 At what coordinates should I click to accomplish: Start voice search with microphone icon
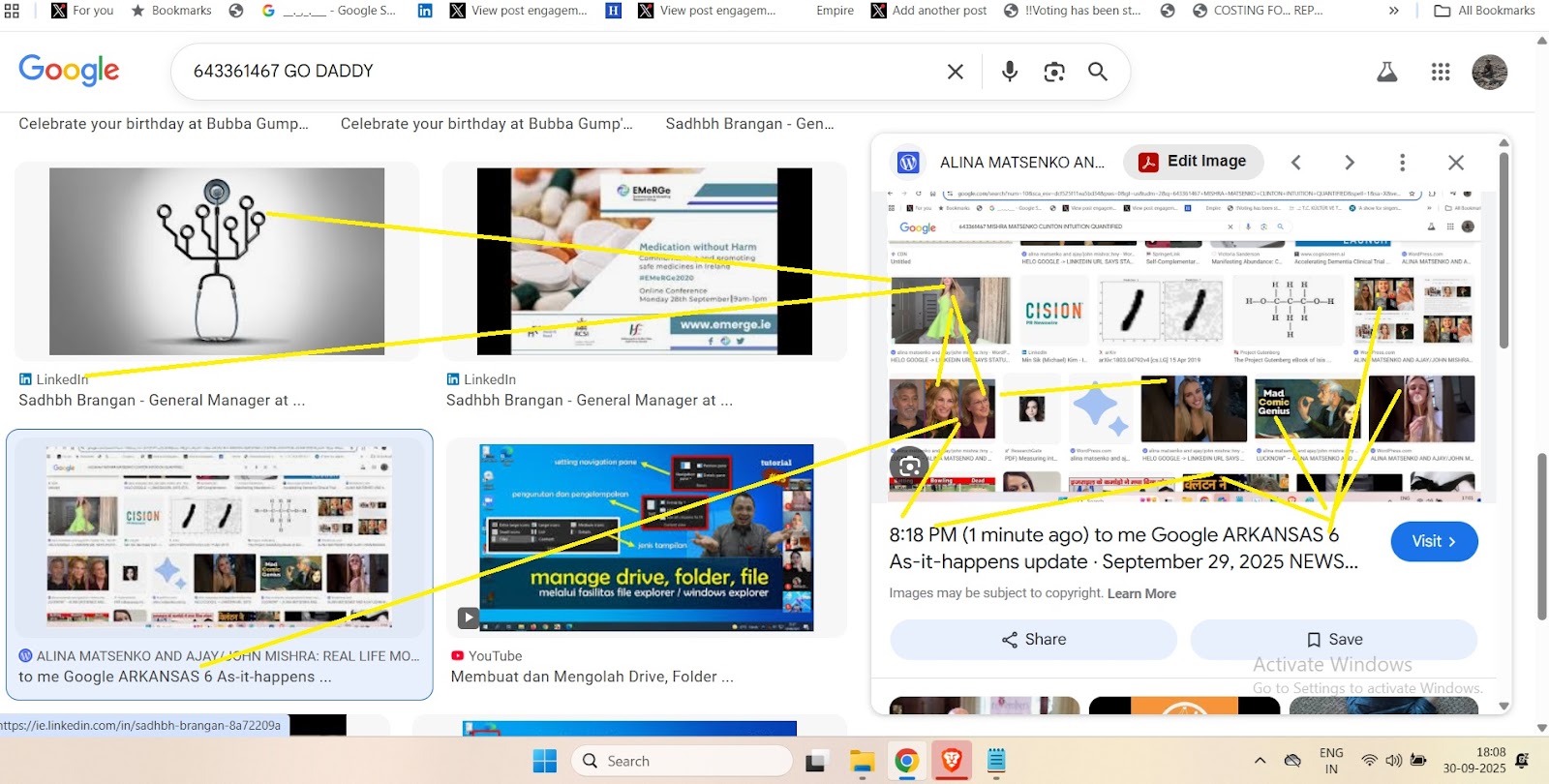(x=1009, y=72)
